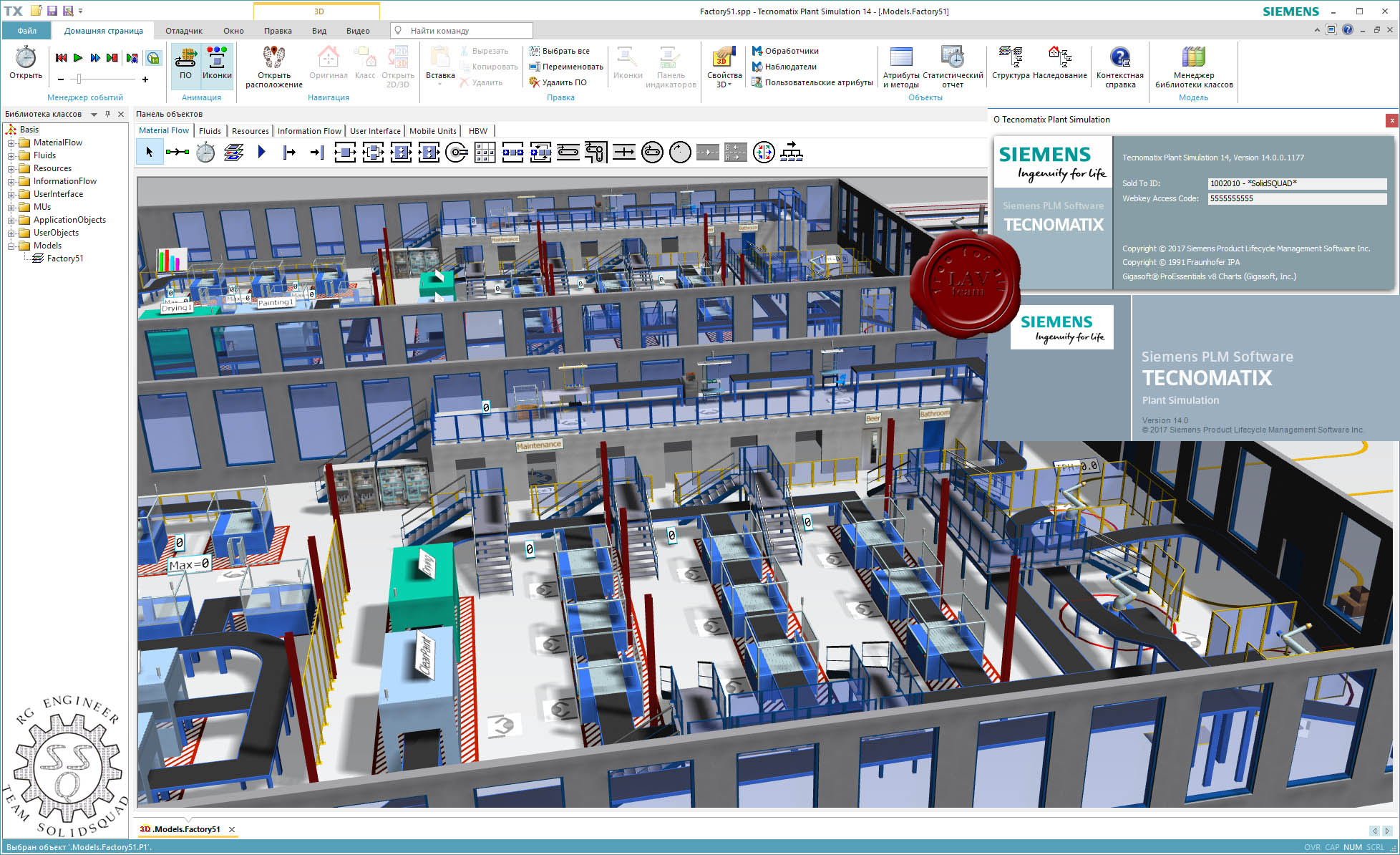Open the Вставка paste dropdown
Screen dimensions: 1400x855
tap(440, 67)
